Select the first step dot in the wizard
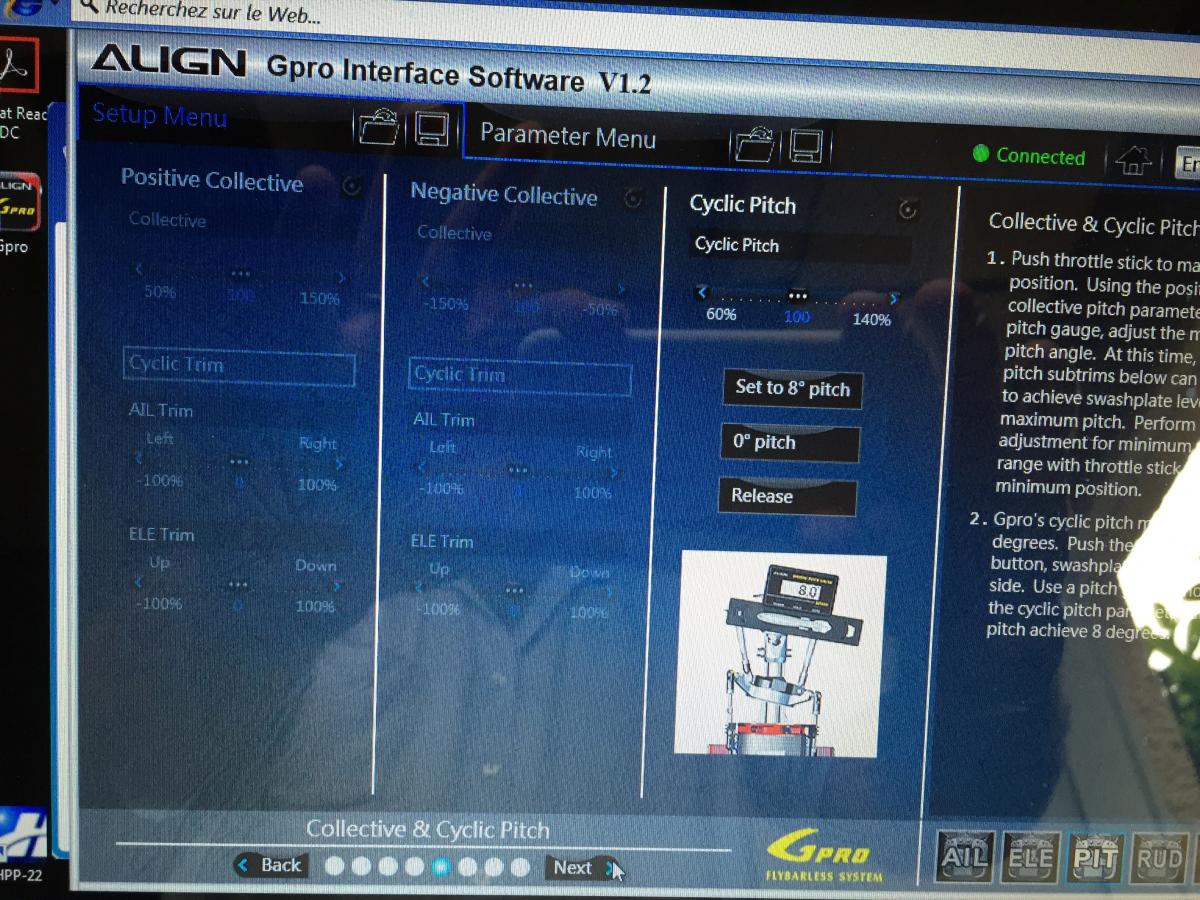 click(x=336, y=865)
